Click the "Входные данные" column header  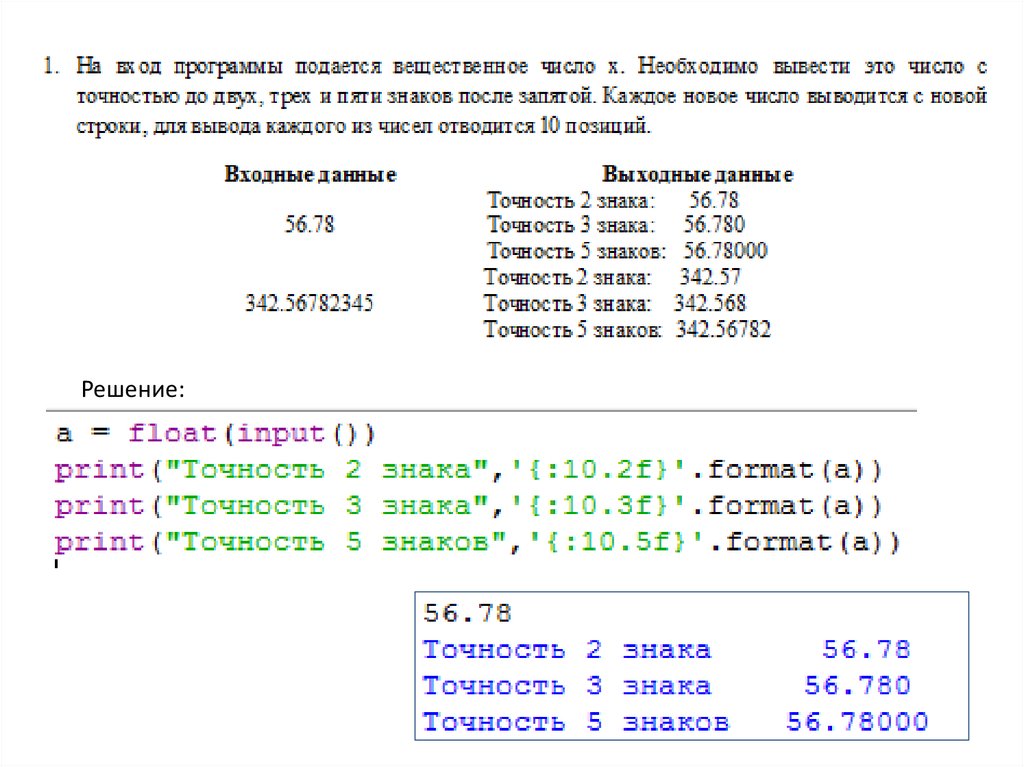click(310, 175)
